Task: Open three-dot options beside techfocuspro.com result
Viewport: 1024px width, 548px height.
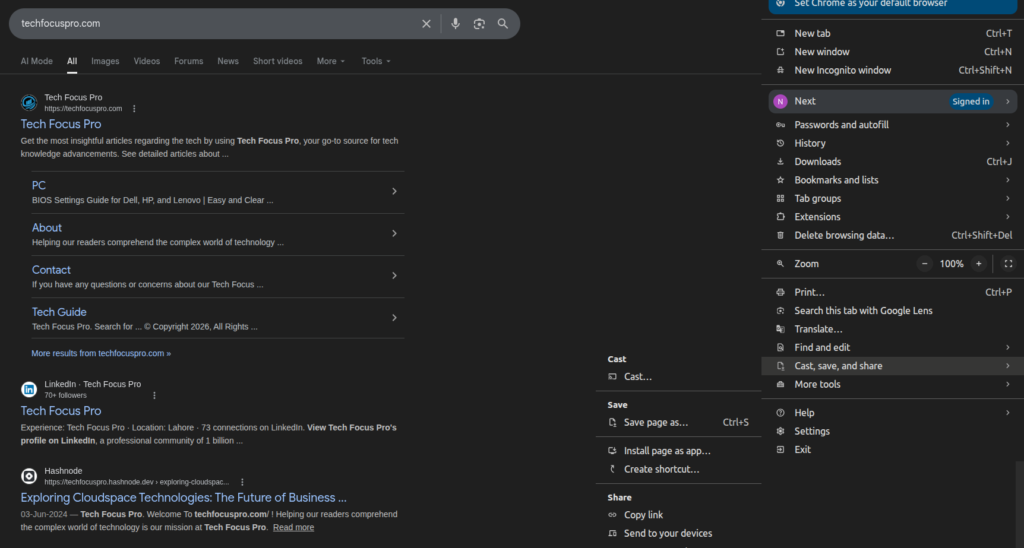Action: (134, 108)
